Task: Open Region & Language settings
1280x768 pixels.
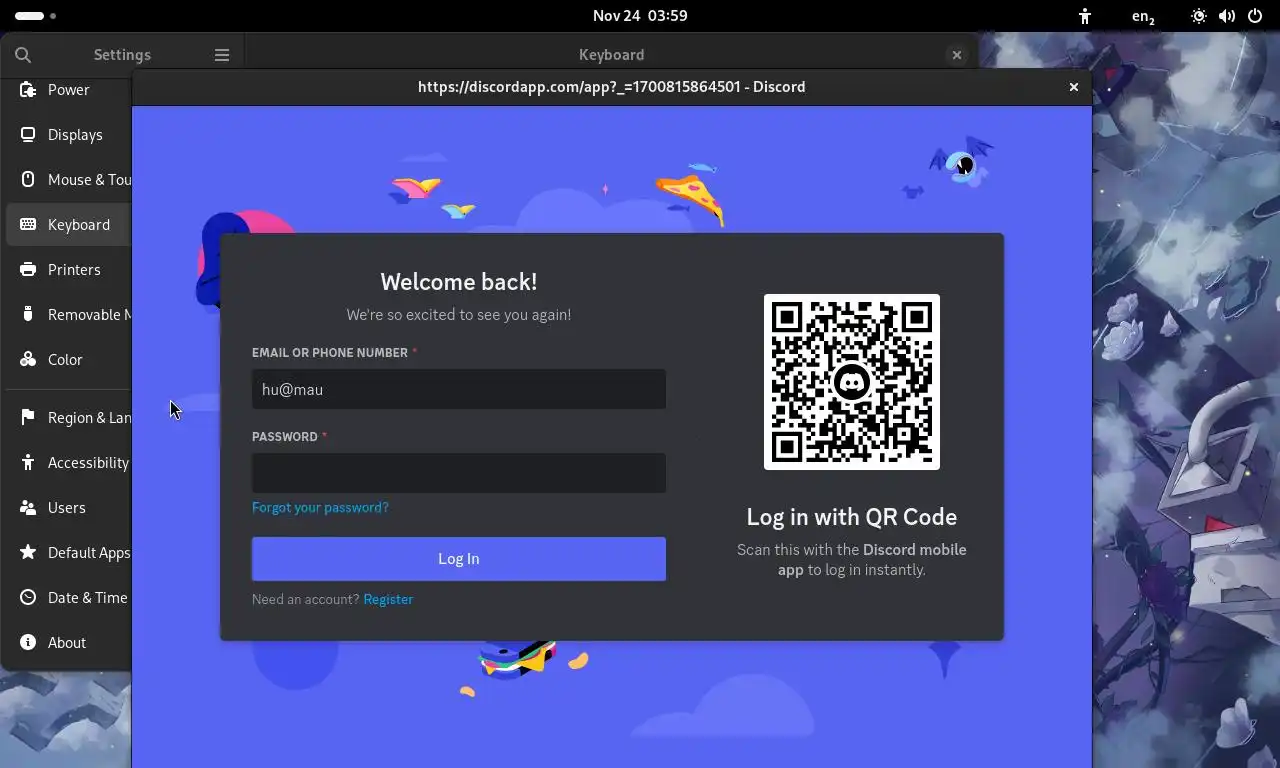Action: click(x=69, y=418)
